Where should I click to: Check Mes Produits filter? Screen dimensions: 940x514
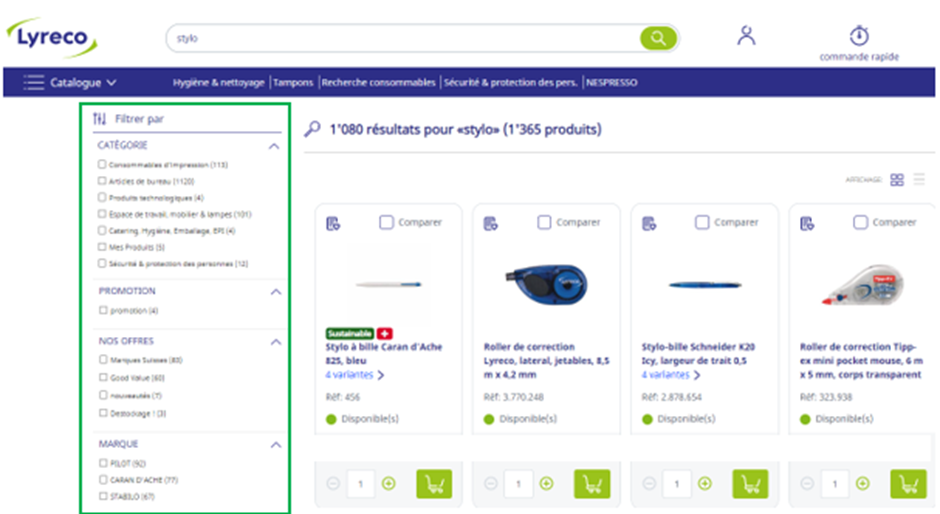pyautogui.click(x=102, y=247)
